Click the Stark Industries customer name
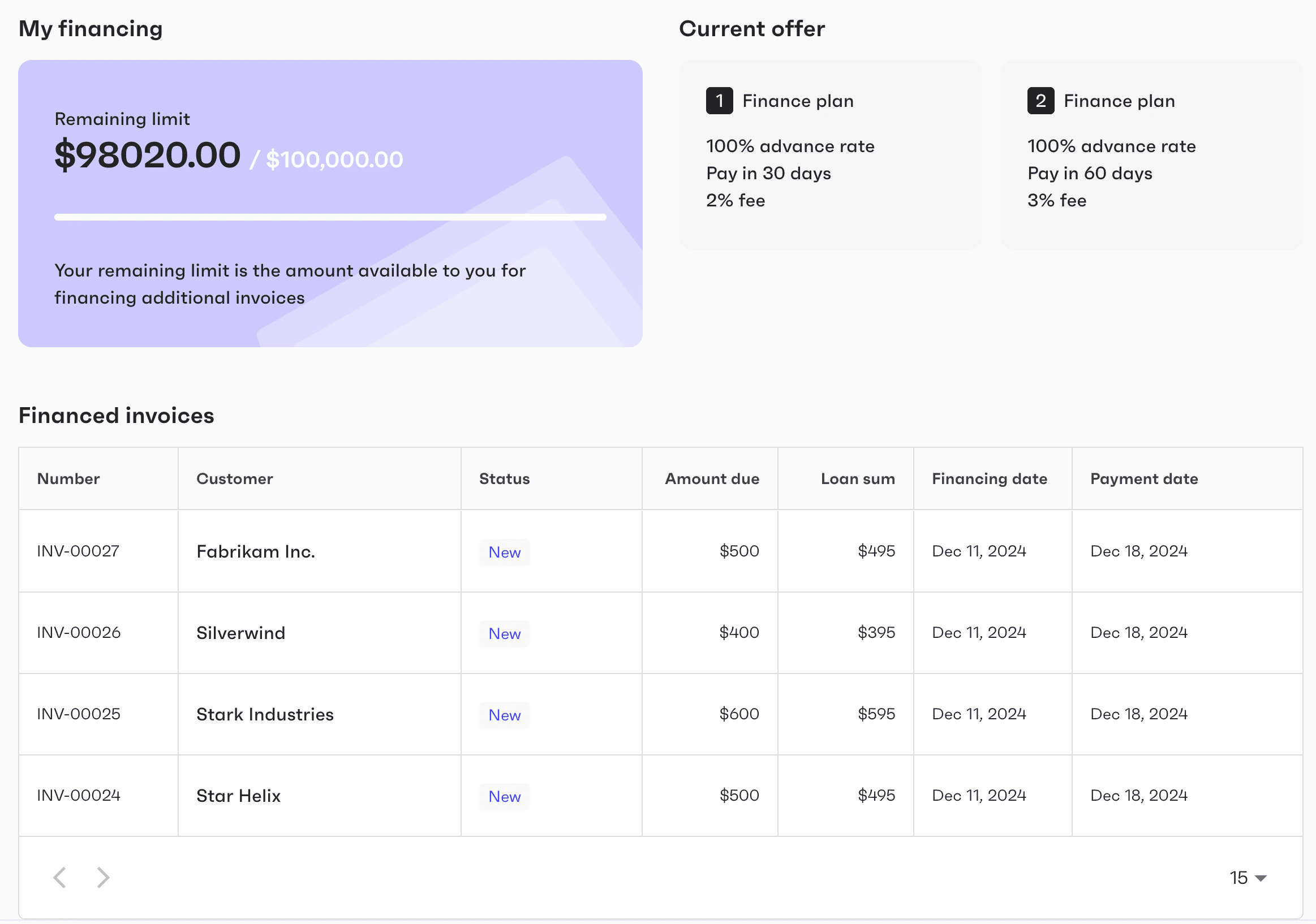1316x924 pixels. 265,714
